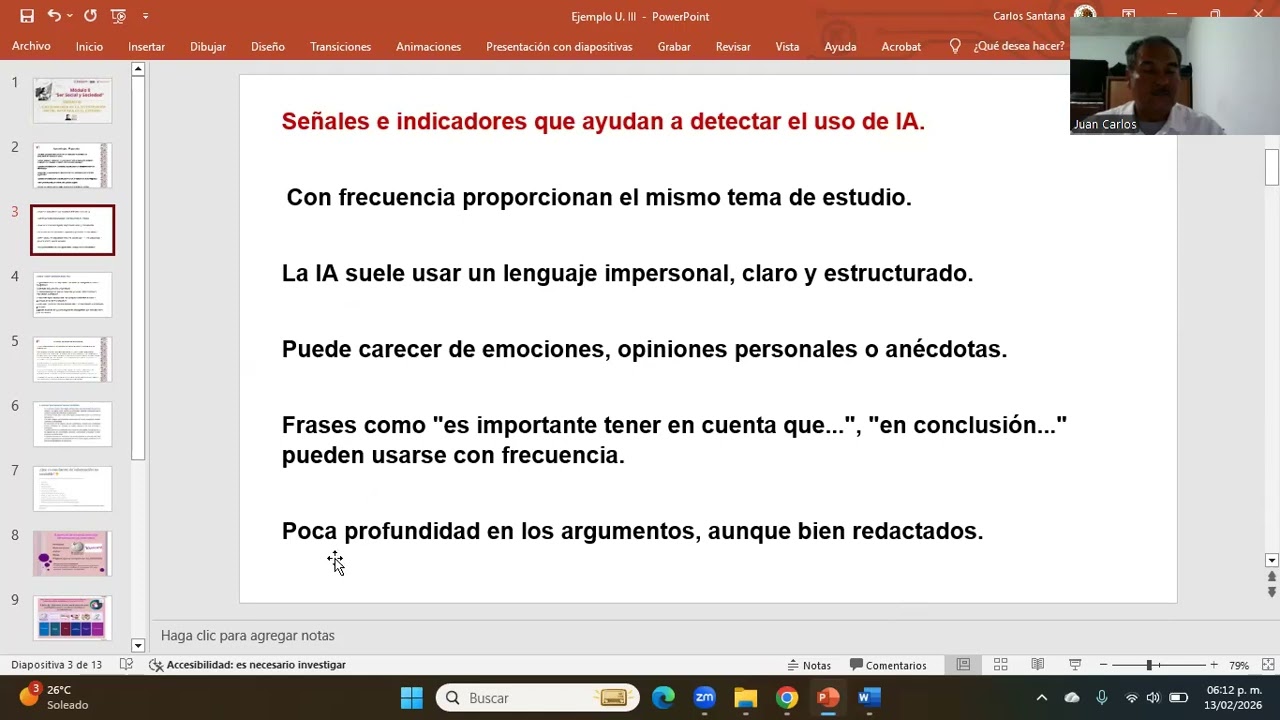The image size is (1280, 720).
Task: Click the '¿Qué desea hacer?' search box
Action: coord(1019,46)
